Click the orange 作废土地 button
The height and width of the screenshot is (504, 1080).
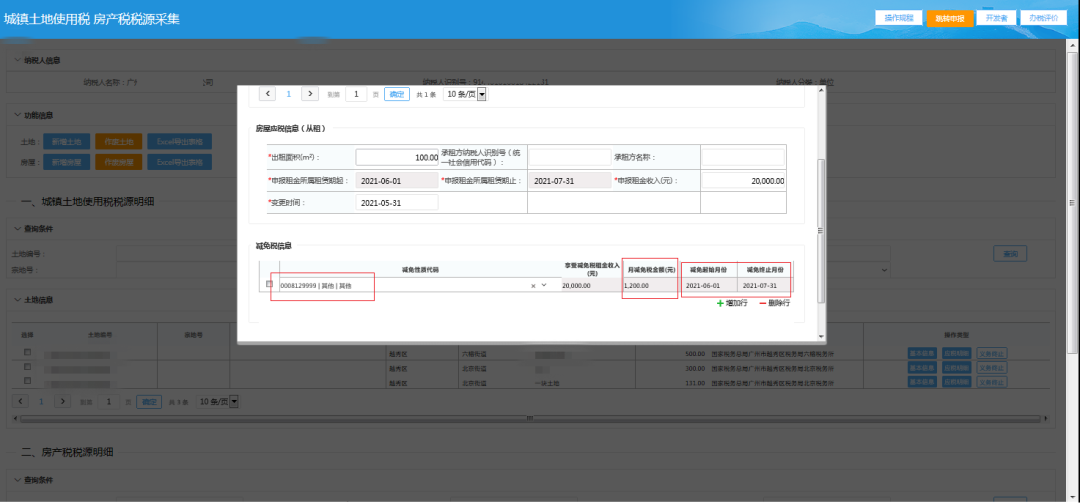118,142
